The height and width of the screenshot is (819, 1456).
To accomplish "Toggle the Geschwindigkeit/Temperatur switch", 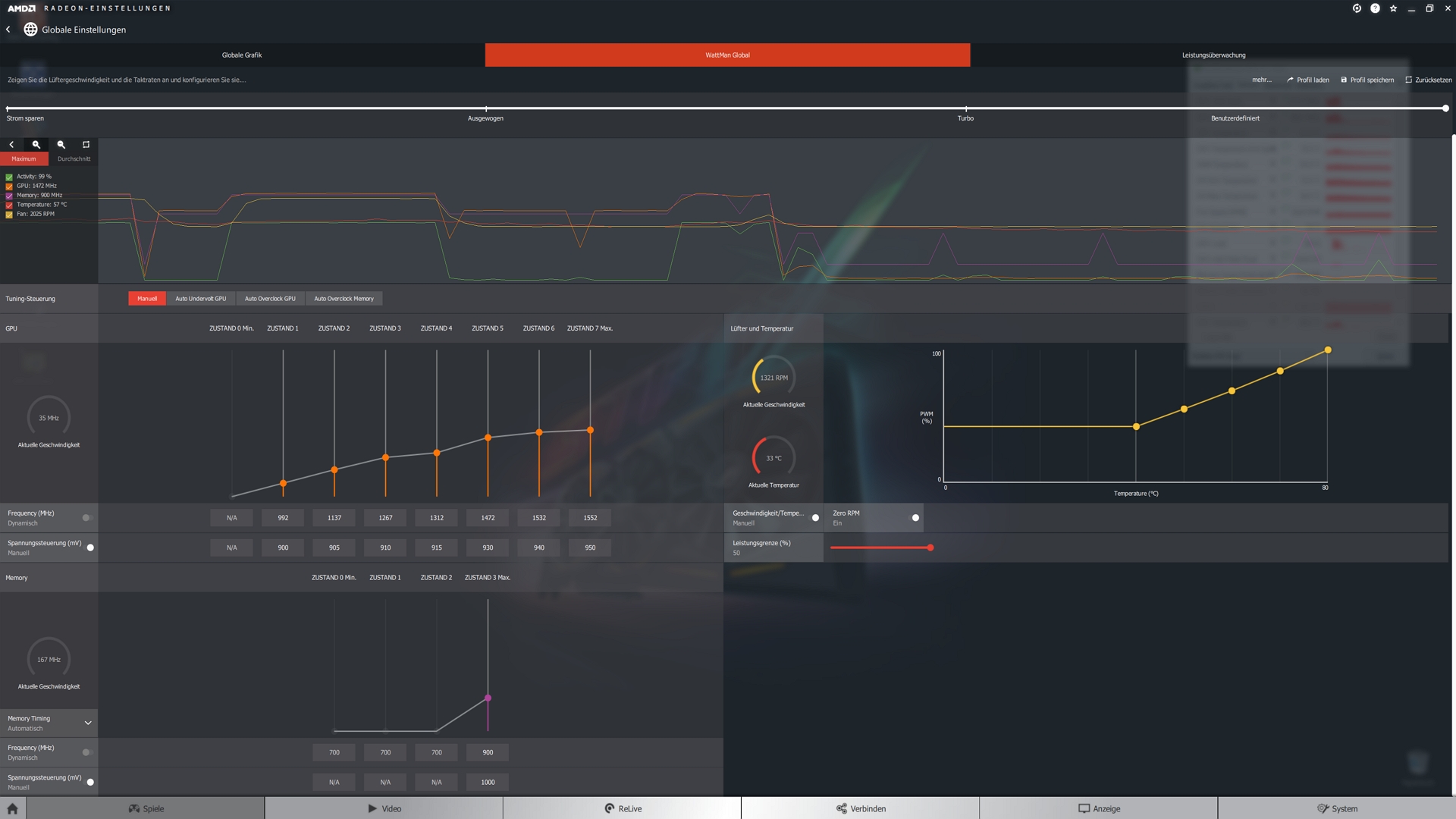I will tap(814, 518).
